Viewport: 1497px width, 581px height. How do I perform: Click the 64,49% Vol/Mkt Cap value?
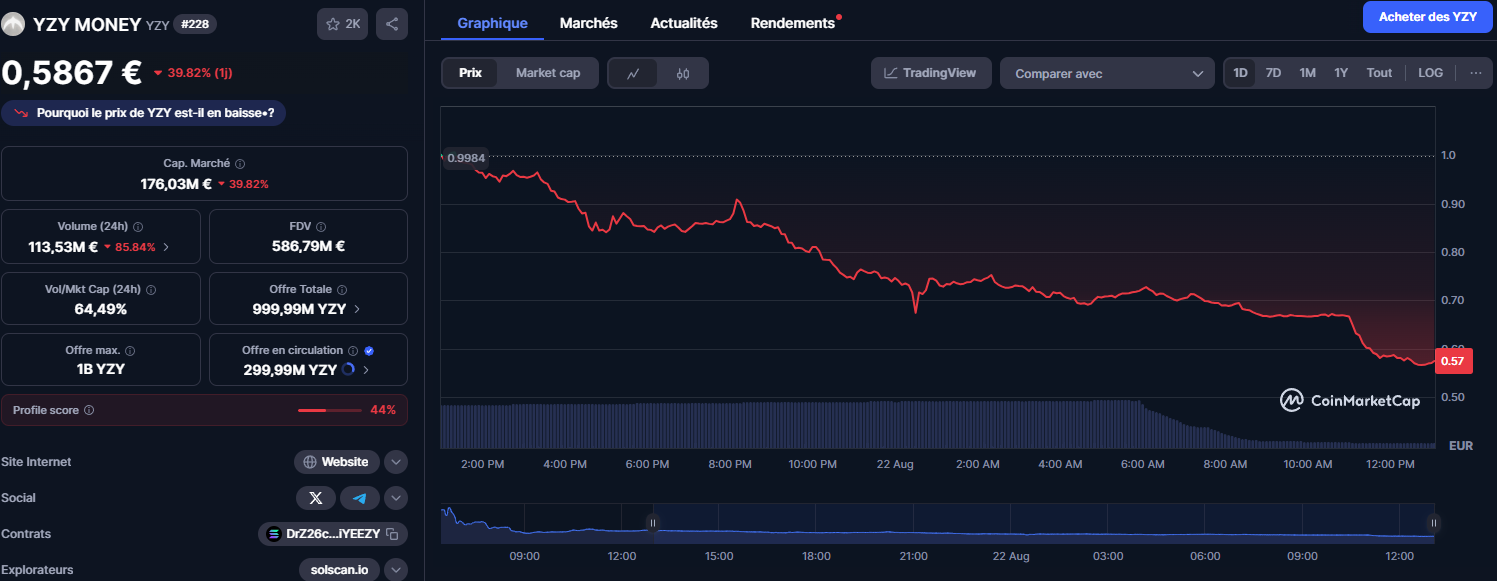(101, 309)
